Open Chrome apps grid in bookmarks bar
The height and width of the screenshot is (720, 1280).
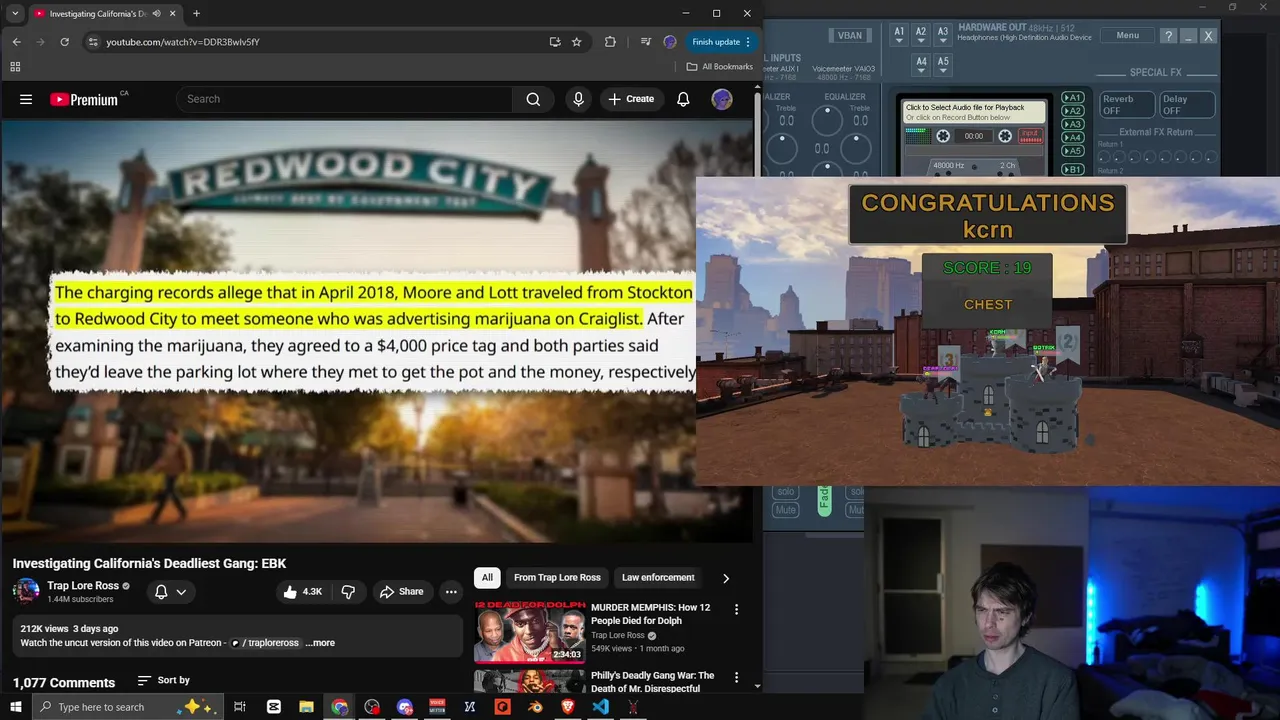coord(15,67)
